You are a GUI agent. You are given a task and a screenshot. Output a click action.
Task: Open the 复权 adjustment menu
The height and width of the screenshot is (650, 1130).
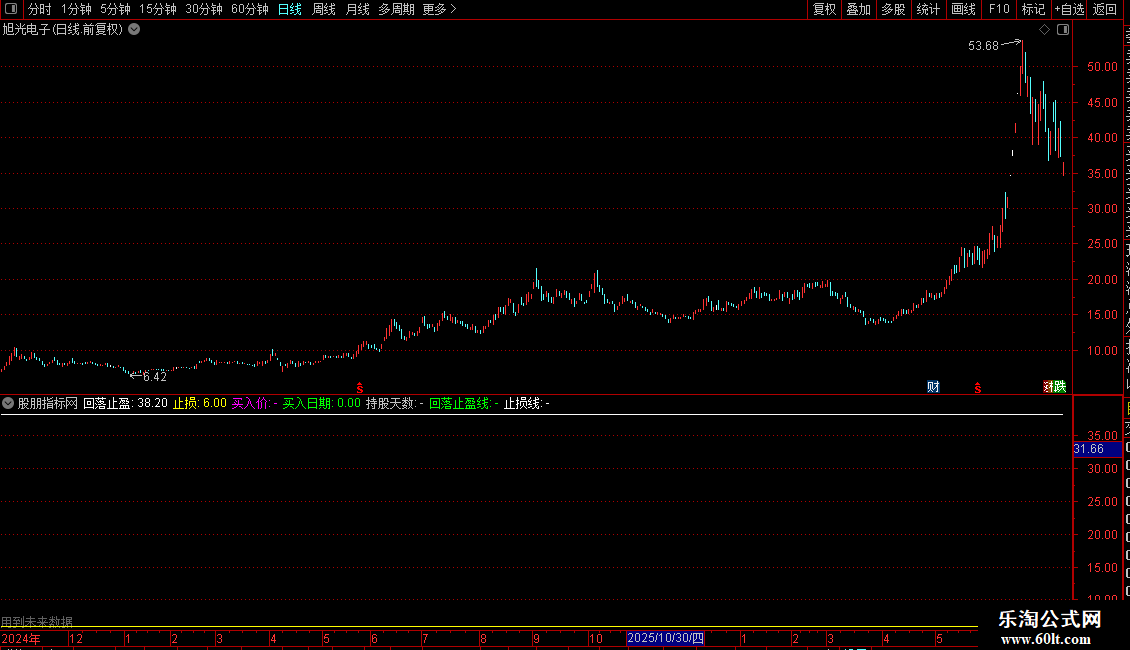click(824, 9)
